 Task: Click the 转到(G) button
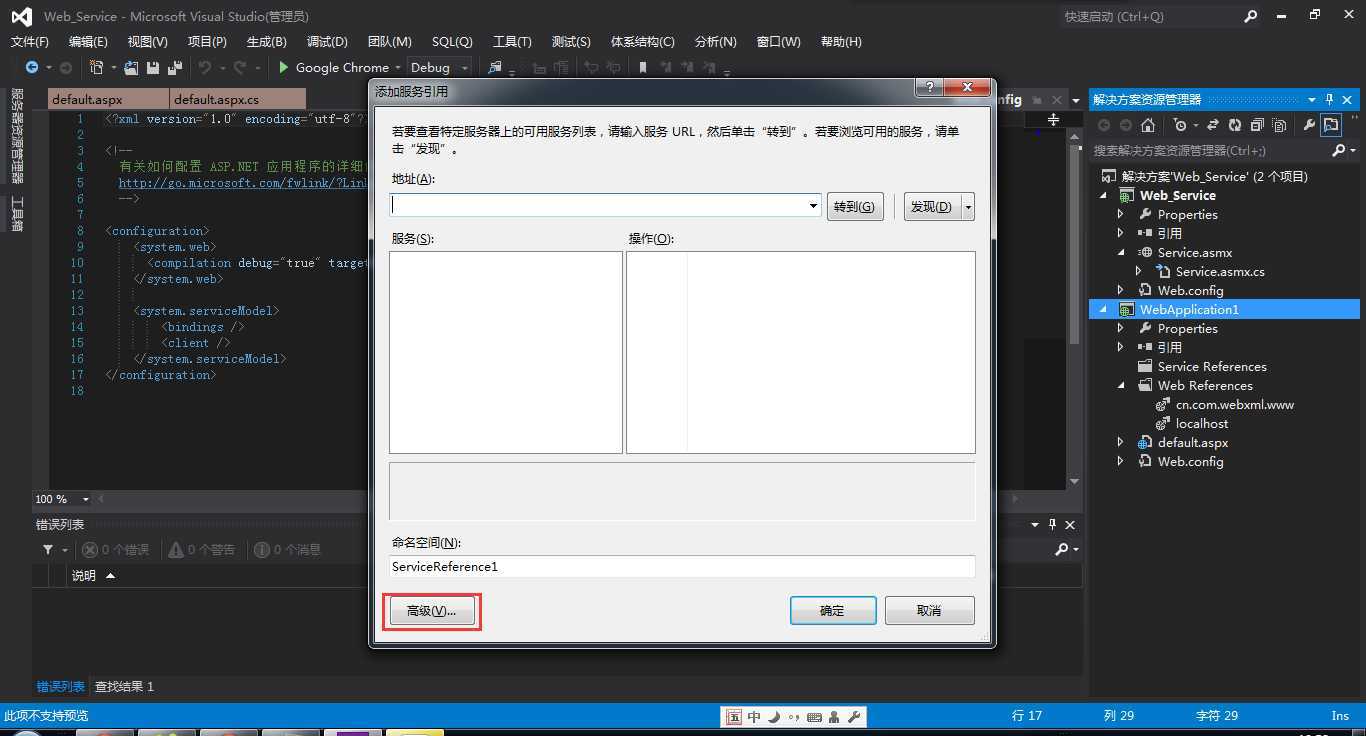tap(855, 206)
